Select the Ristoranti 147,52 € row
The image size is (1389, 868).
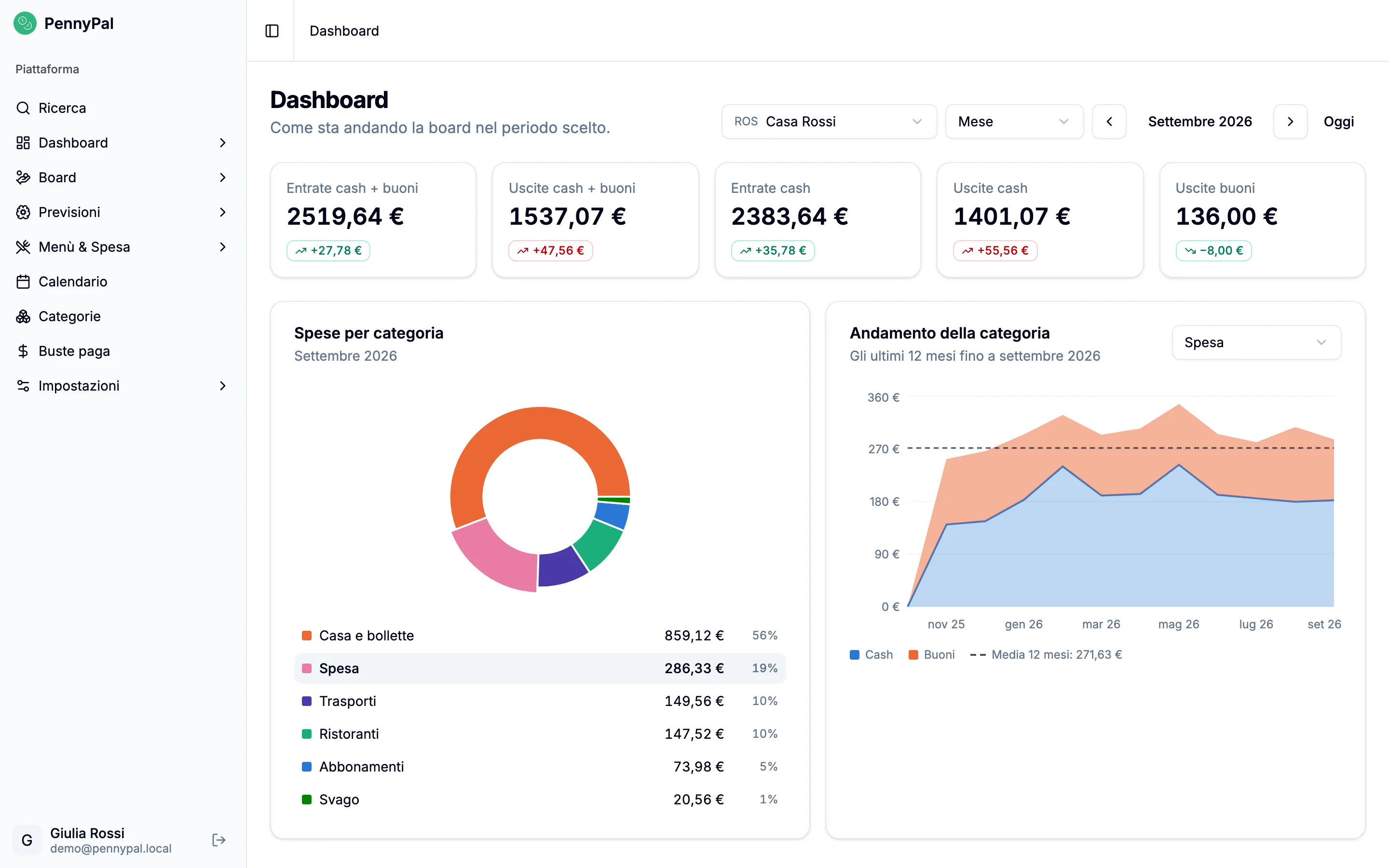540,733
